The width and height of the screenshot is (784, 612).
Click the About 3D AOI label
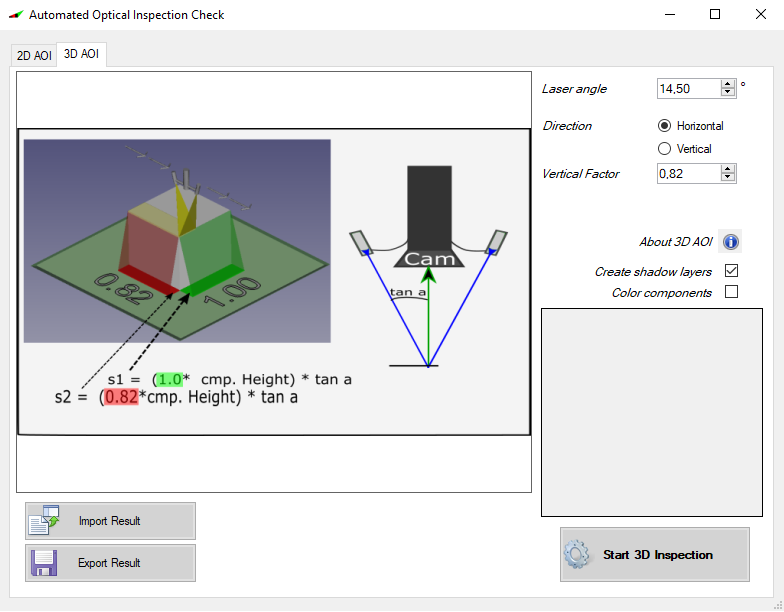[676, 242]
